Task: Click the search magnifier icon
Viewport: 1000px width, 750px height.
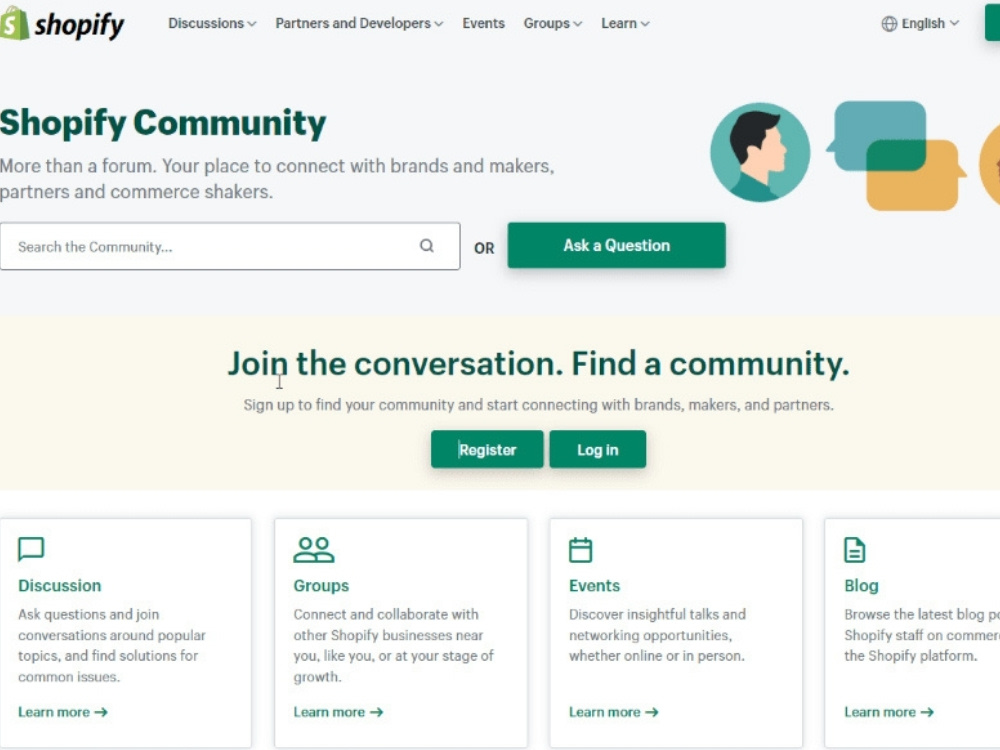Action: coord(427,246)
